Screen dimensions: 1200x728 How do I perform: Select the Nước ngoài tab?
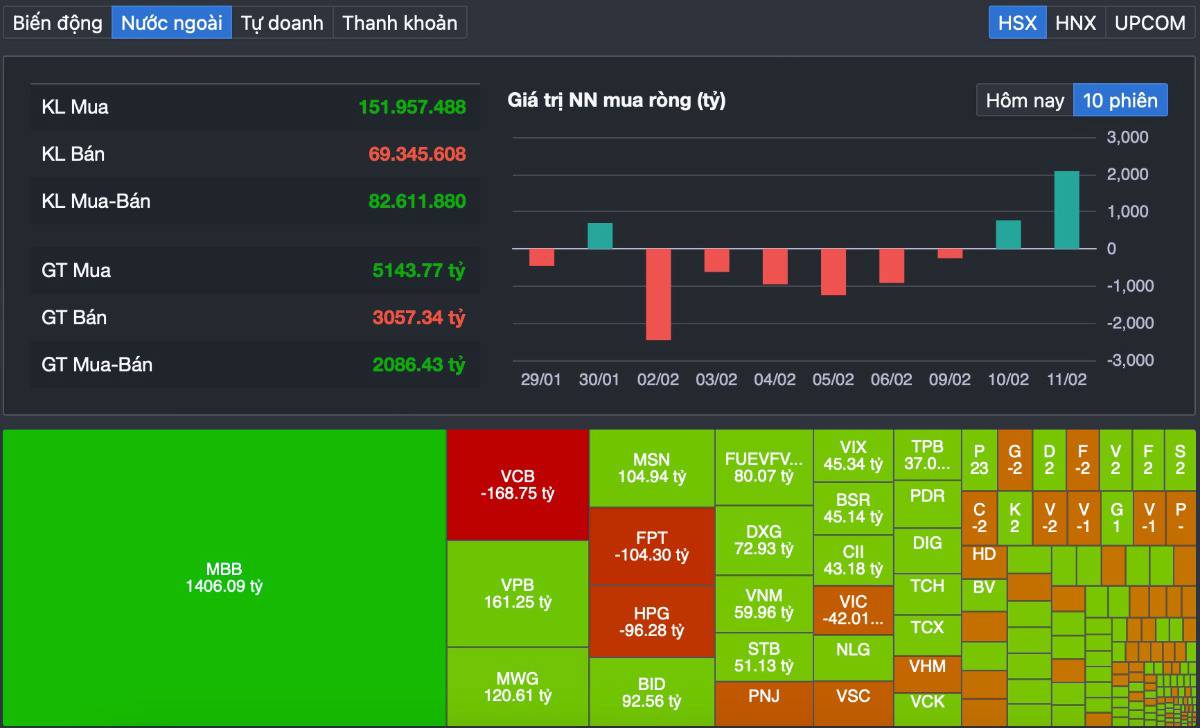coord(172,22)
